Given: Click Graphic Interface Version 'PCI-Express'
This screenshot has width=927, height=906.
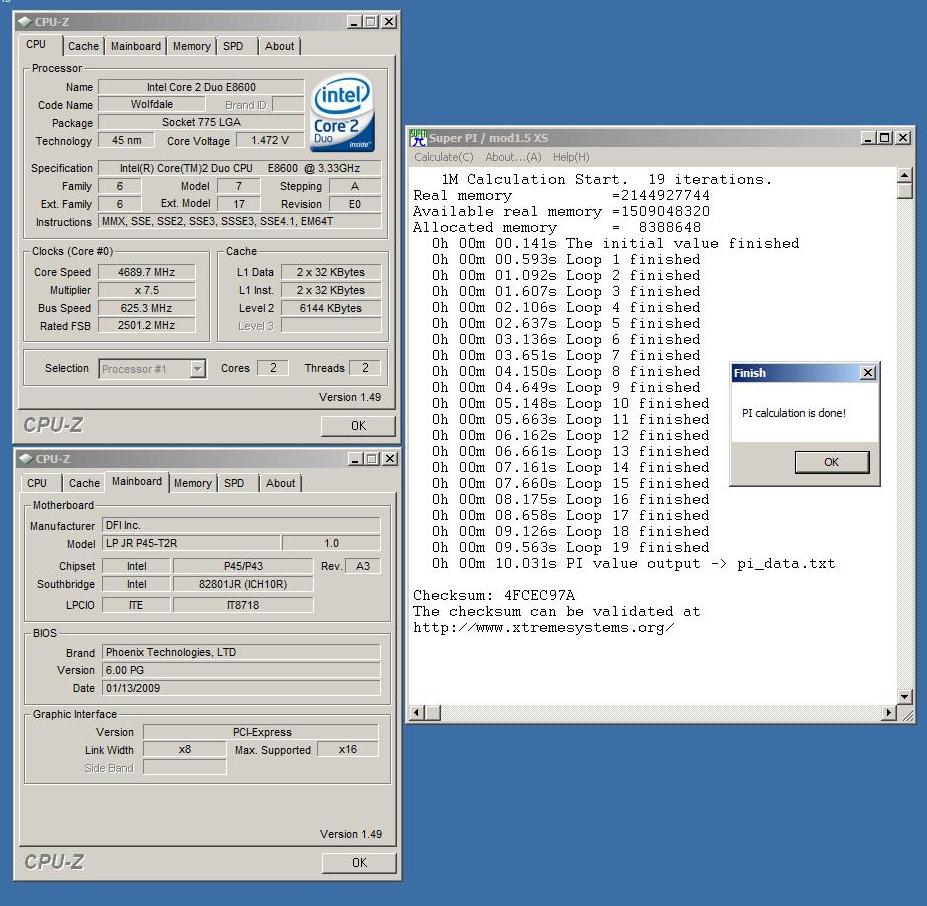Looking at the screenshot, I should coord(261,732).
